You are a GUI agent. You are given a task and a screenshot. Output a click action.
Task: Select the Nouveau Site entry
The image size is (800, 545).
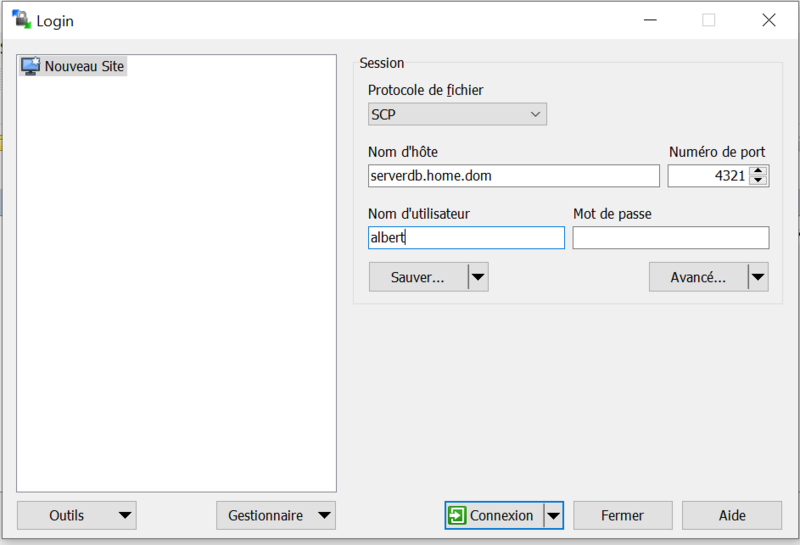(x=73, y=66)
